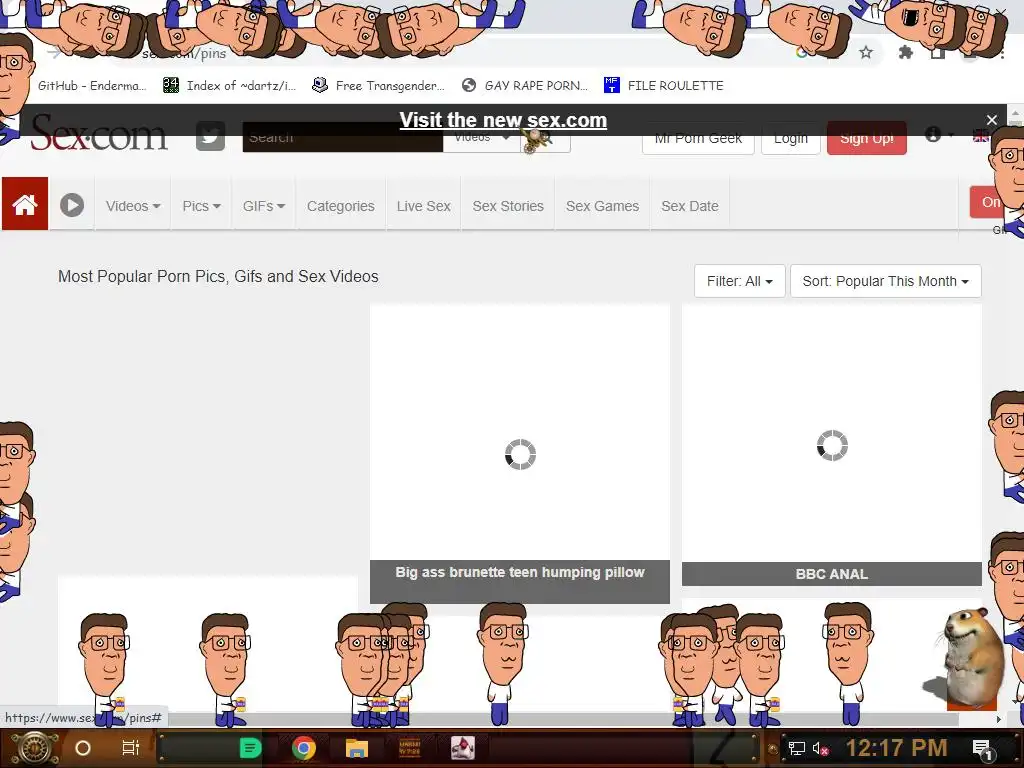Open the Windows Start button
Viewport: 1024px width, 768px height.
pyautogui.click(x=34, y=748)
